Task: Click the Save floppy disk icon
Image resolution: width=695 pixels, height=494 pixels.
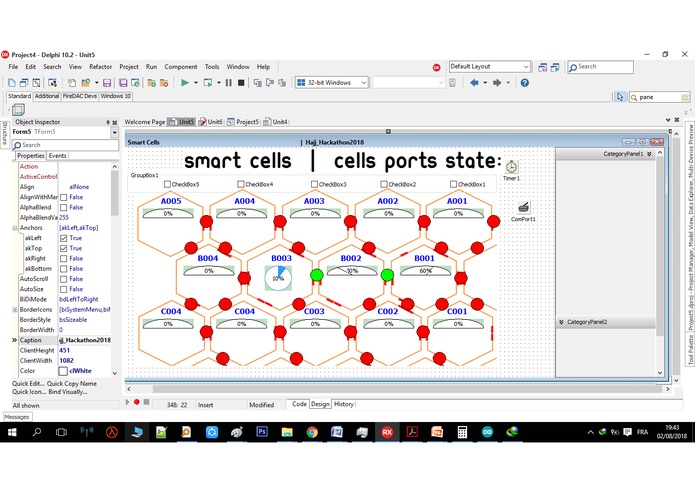Action: tap(107, 83)
